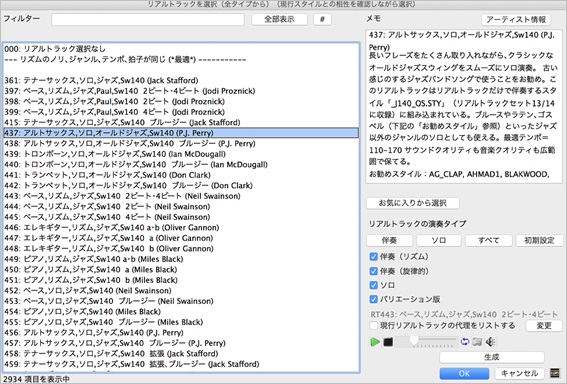567x384 pixels.
Task: Uncheck 伴奏（リズム） checkbox
Action: pos(374,257)
